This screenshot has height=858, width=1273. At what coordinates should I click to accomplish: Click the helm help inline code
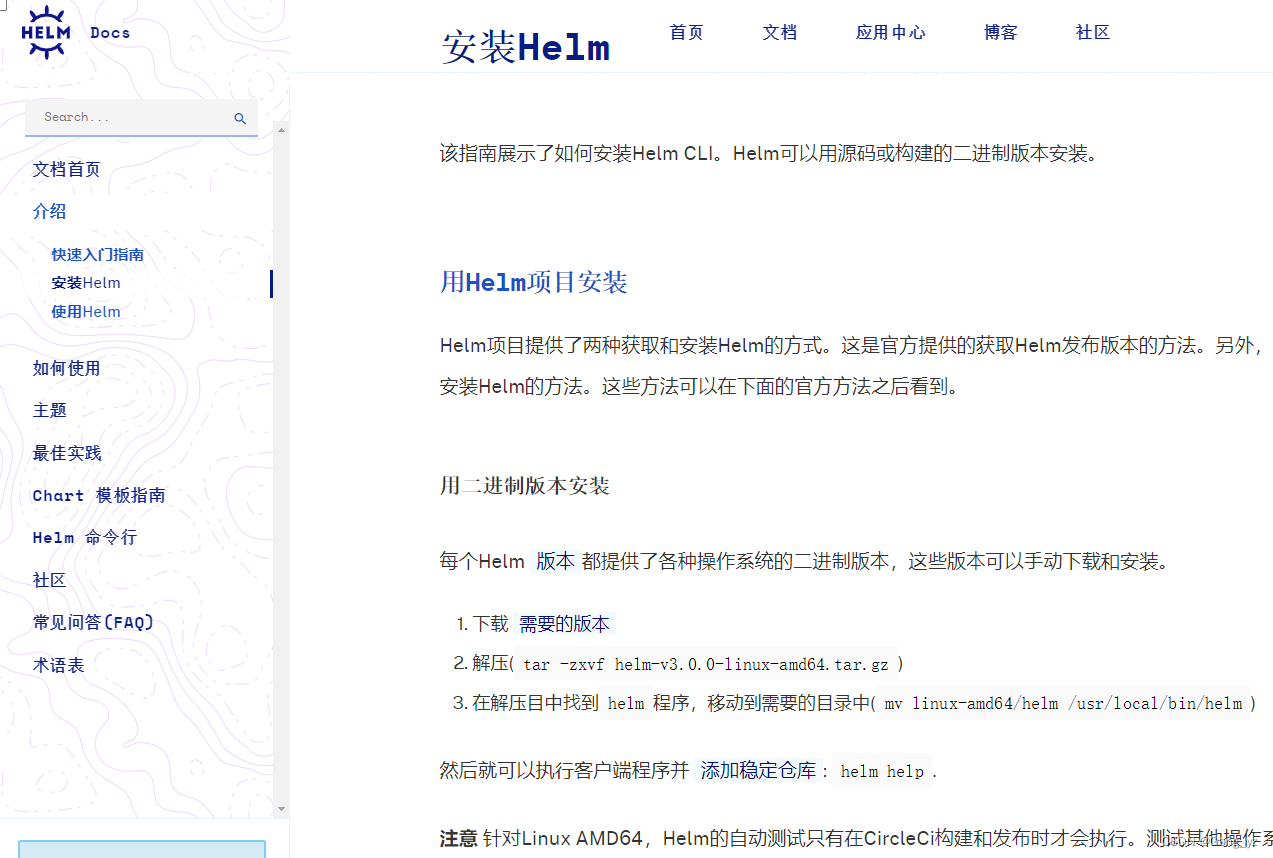[882, 771]
